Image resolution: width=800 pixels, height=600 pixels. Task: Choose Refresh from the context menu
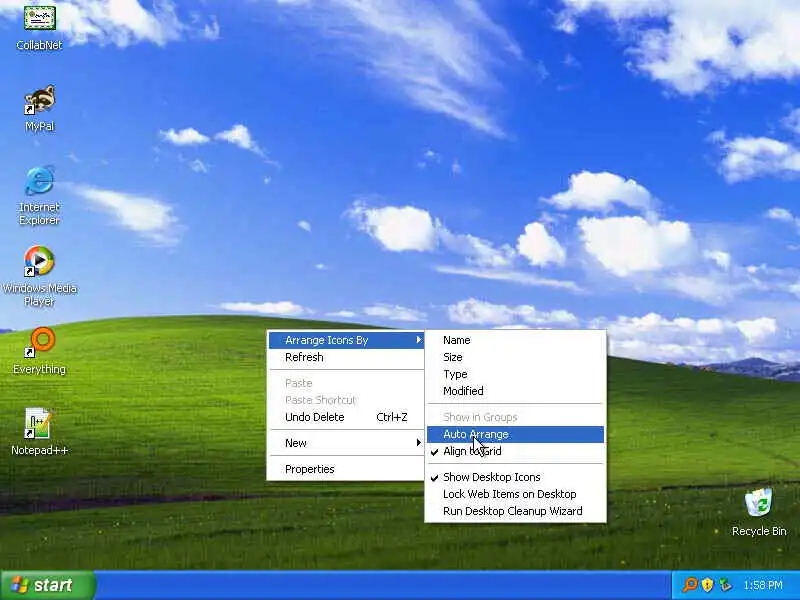346,357
